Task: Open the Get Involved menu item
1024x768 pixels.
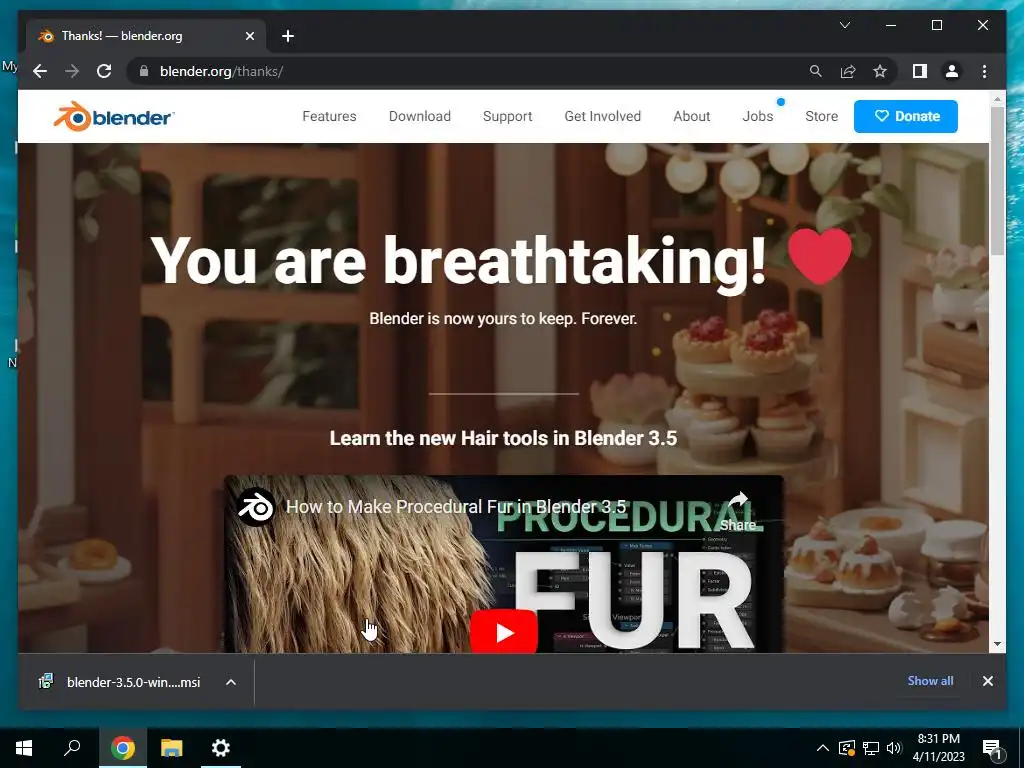Action: point(602,116)
